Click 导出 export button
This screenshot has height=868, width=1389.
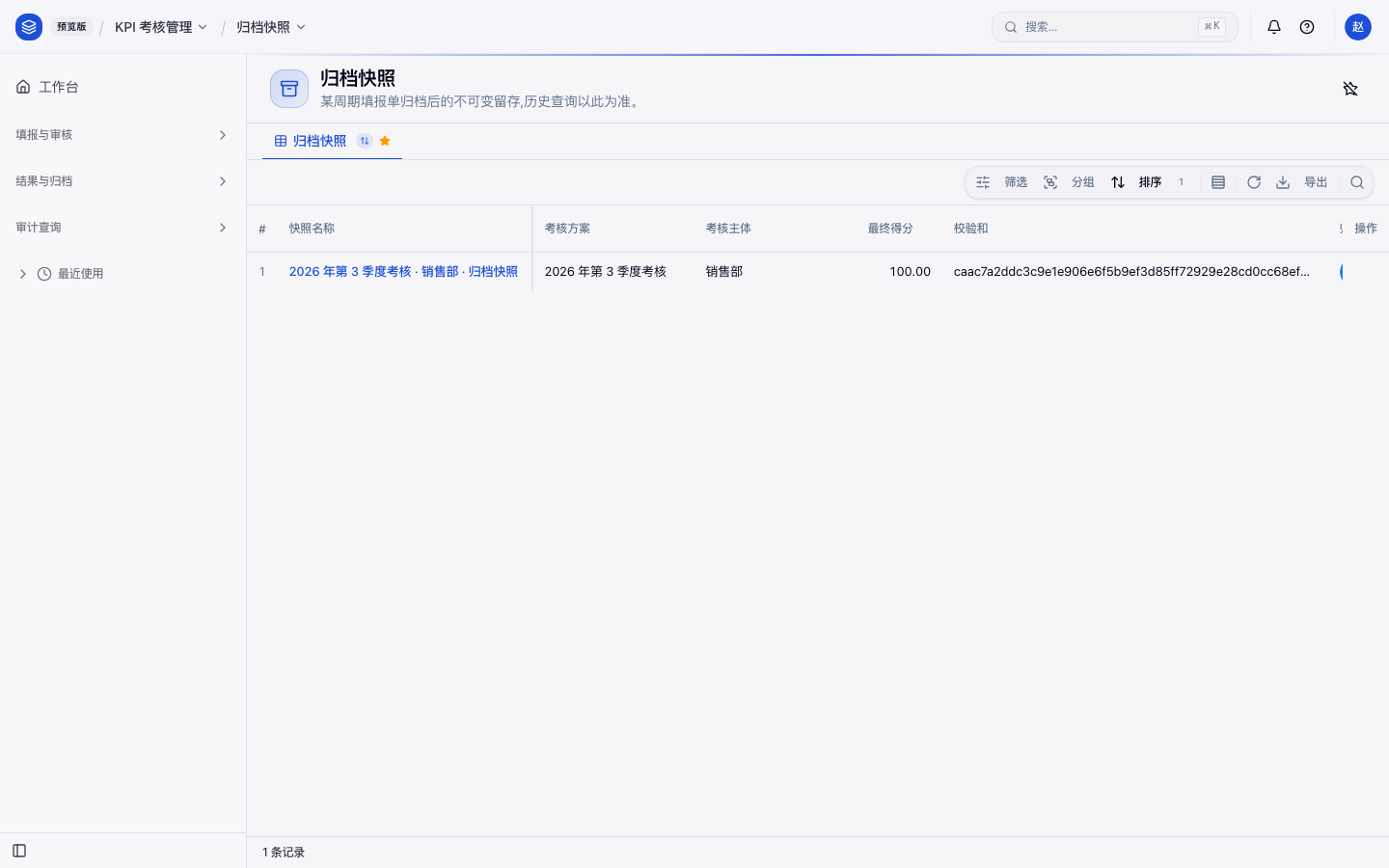1302,182
